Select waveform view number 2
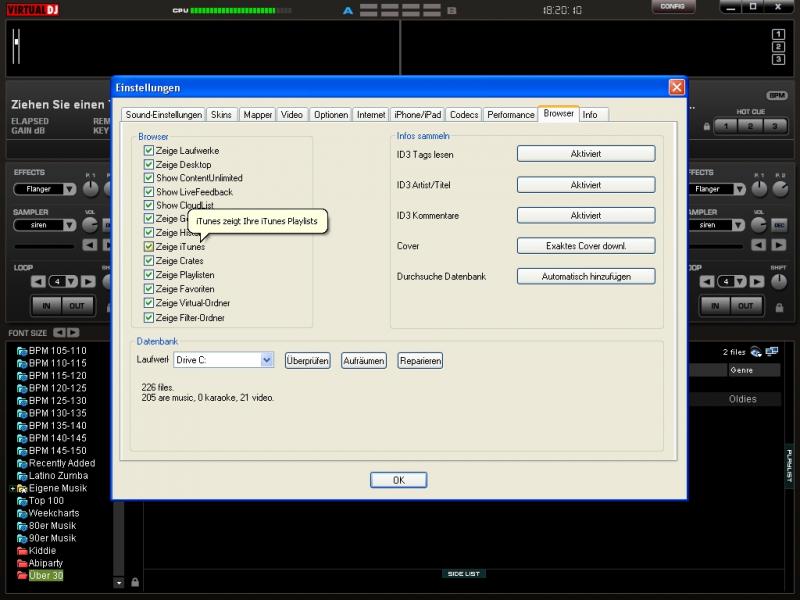800x600 pixels. [x=778, y=46]
